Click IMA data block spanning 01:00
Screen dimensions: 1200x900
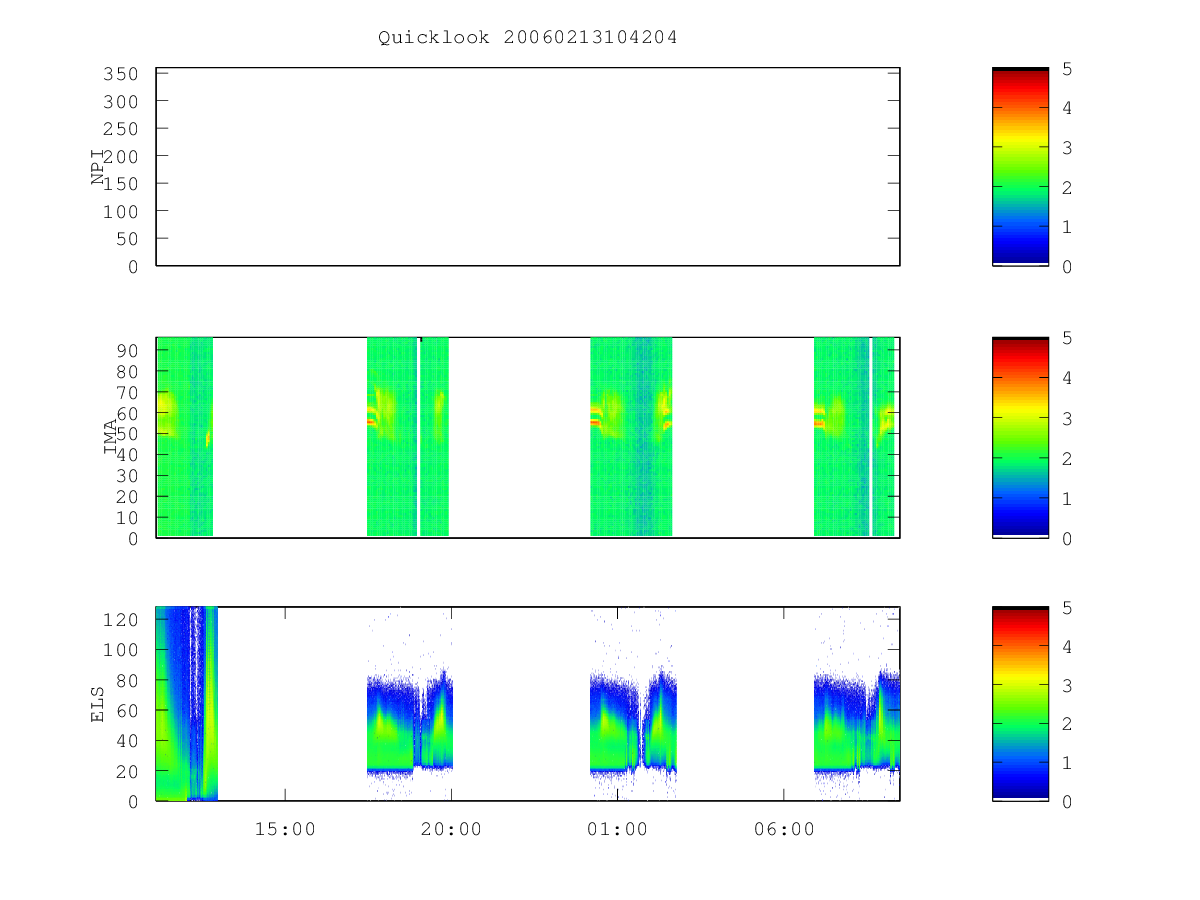[x=631, y=437]
